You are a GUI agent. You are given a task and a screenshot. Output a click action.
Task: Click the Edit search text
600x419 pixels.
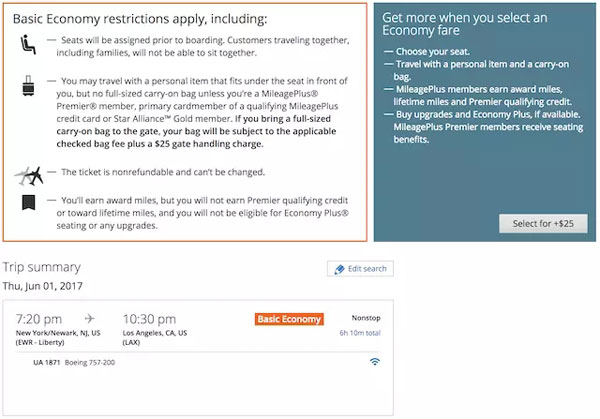366,269
